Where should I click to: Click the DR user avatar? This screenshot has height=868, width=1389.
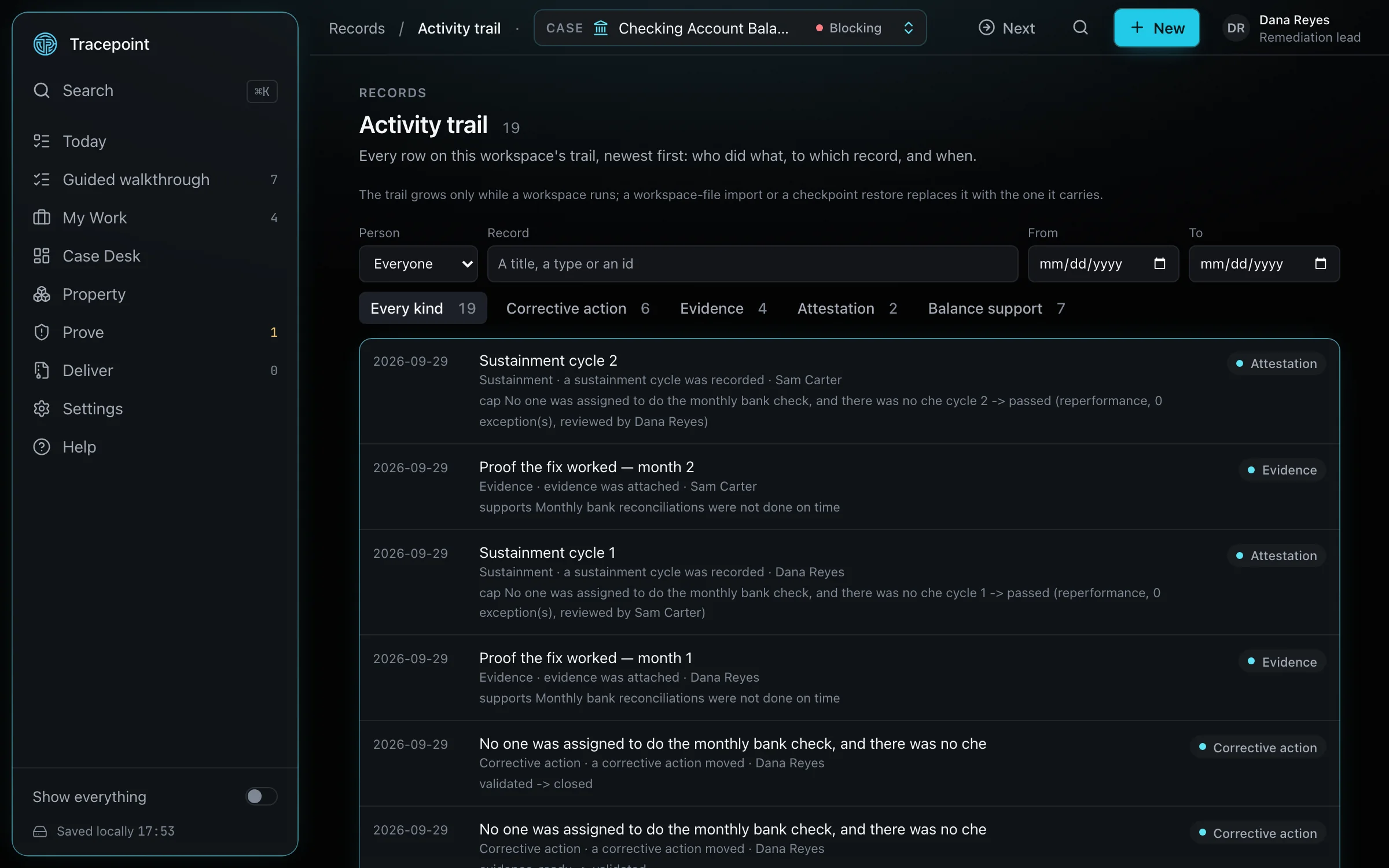click(x=1236, y=28)
